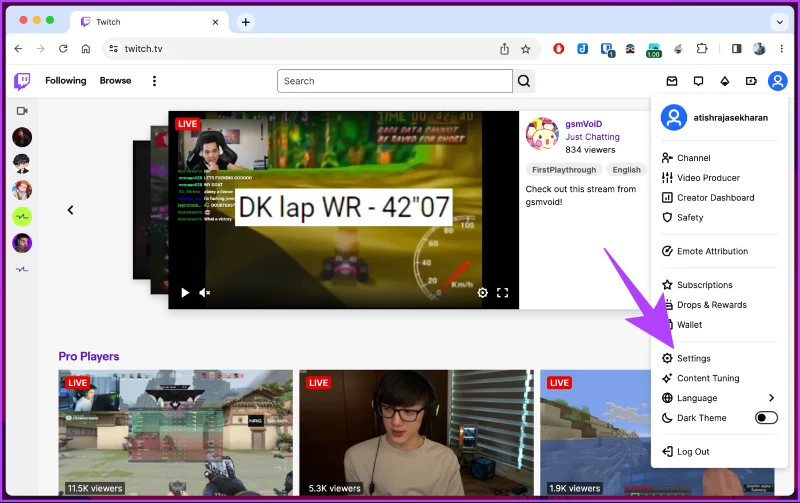Open the three-dot more menu near Browse

pyautogui.click(x=154, y=81)
